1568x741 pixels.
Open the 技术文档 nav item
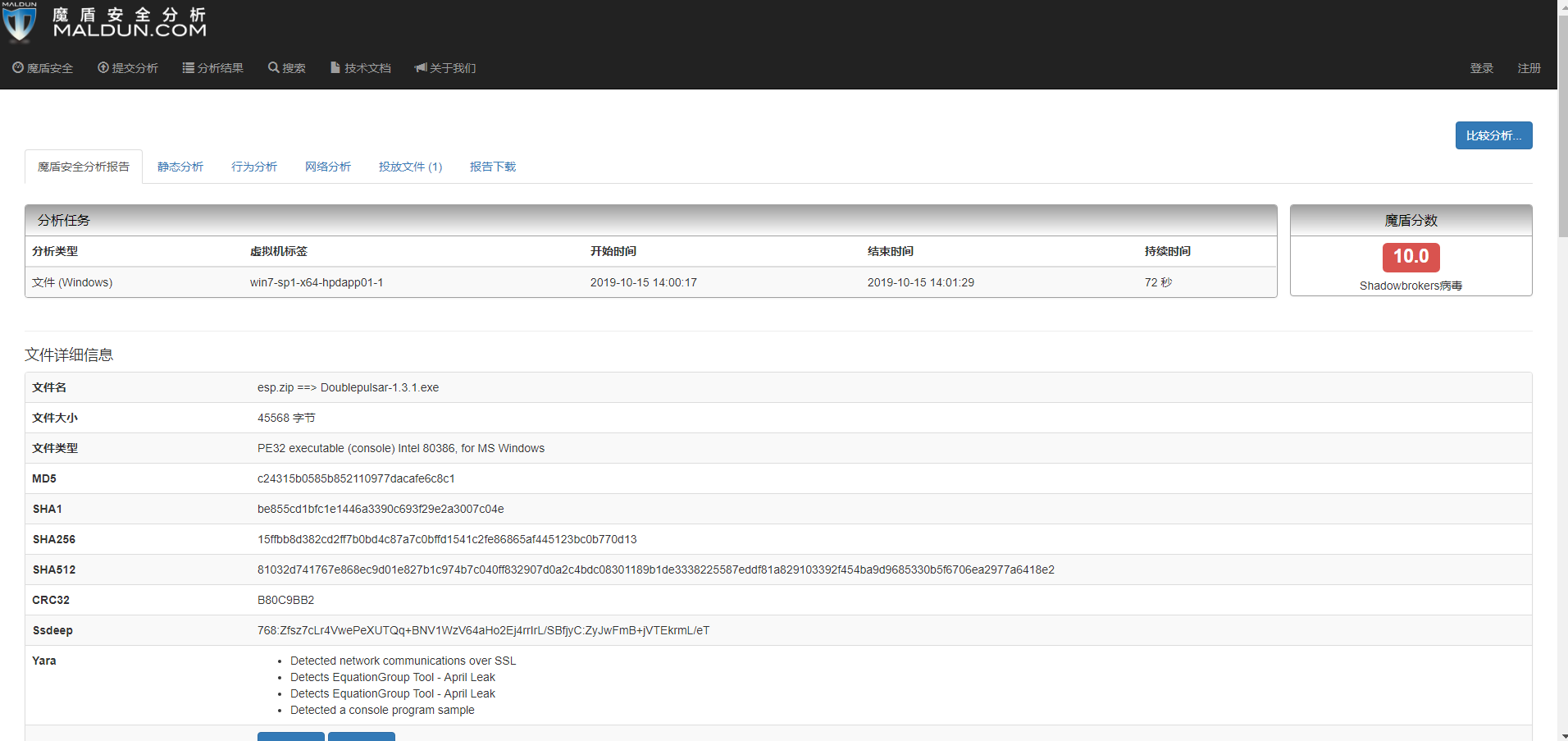click(361, 68)
